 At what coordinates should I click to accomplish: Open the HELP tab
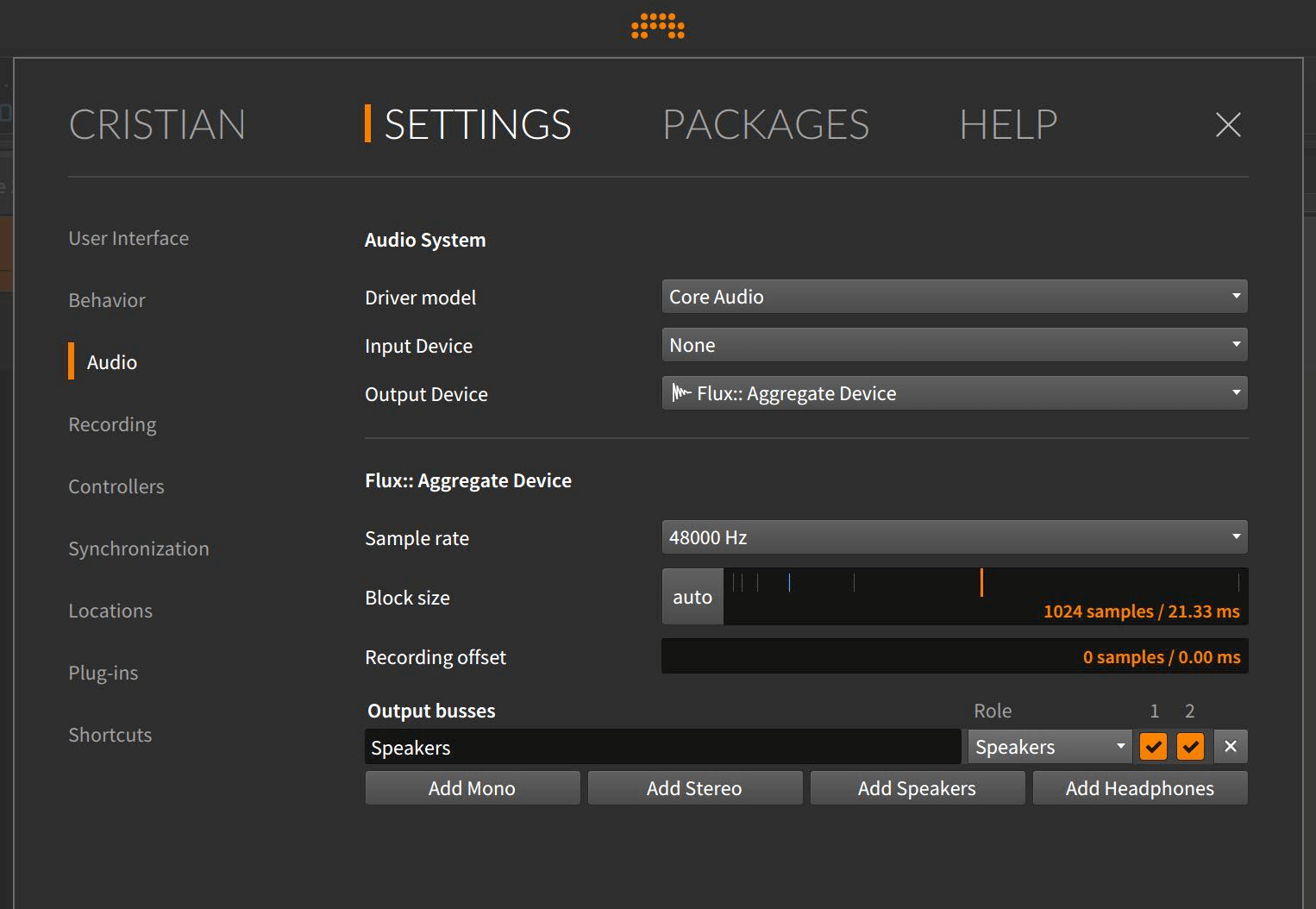click(1008, 125)
